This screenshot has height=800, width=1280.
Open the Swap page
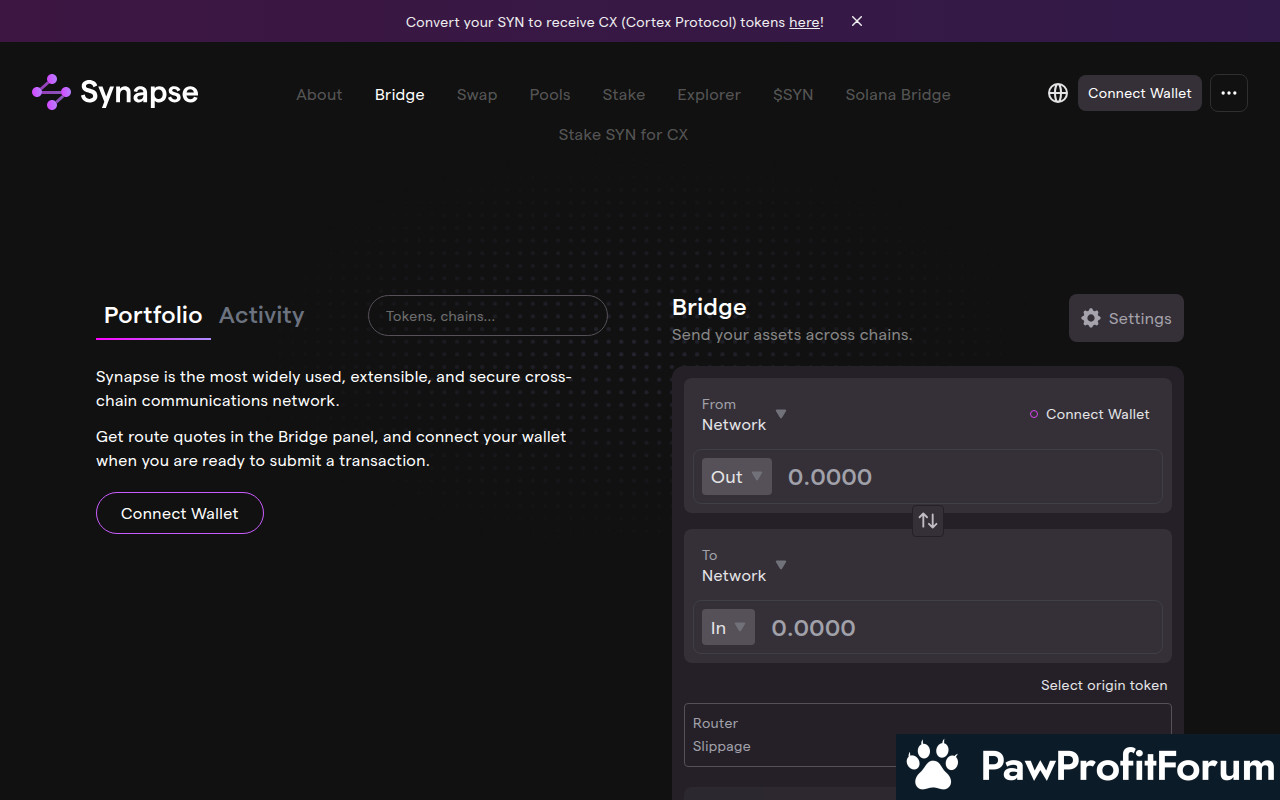(x=477, y=95)
